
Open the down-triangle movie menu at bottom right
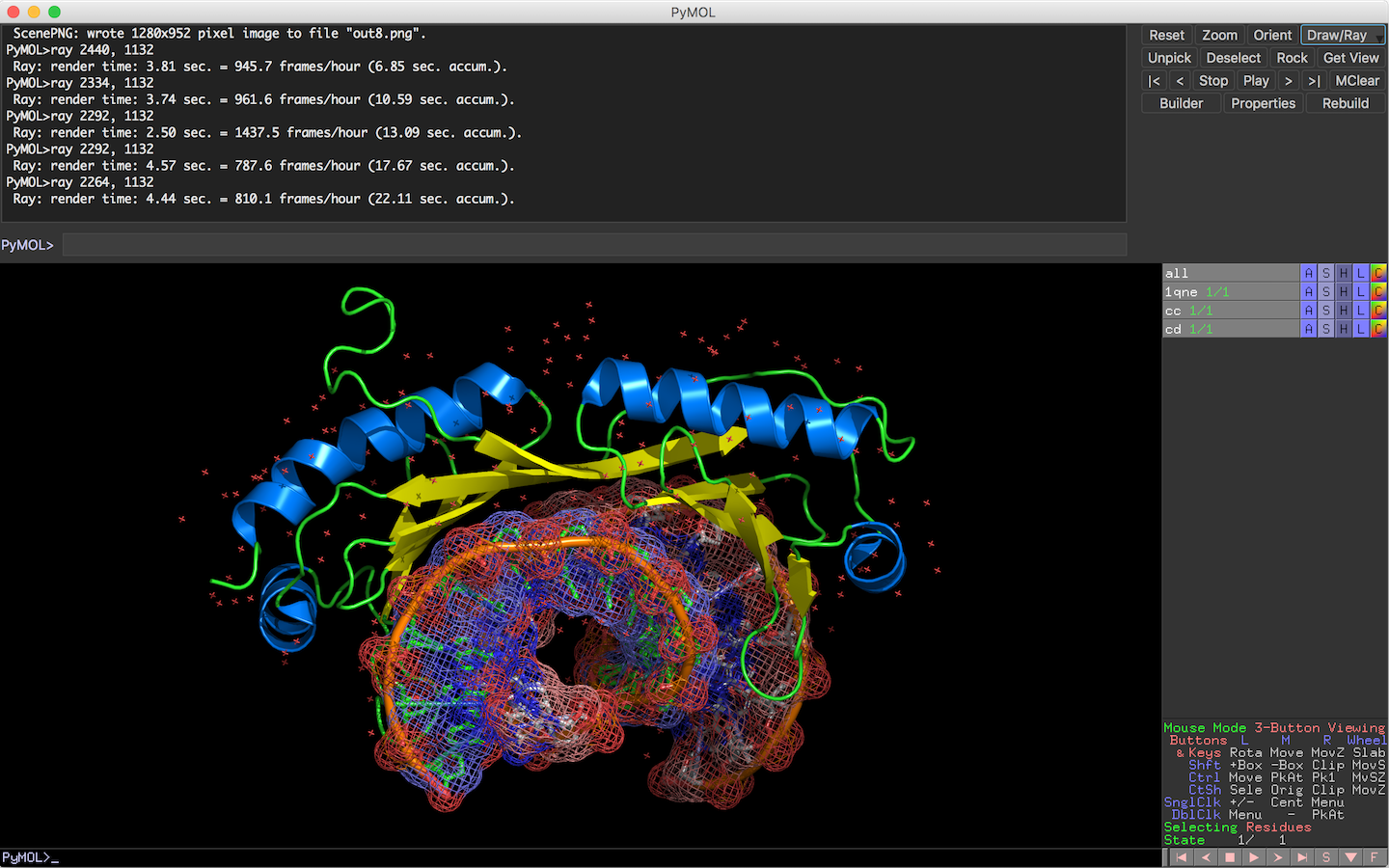[x=1350, y=856]
